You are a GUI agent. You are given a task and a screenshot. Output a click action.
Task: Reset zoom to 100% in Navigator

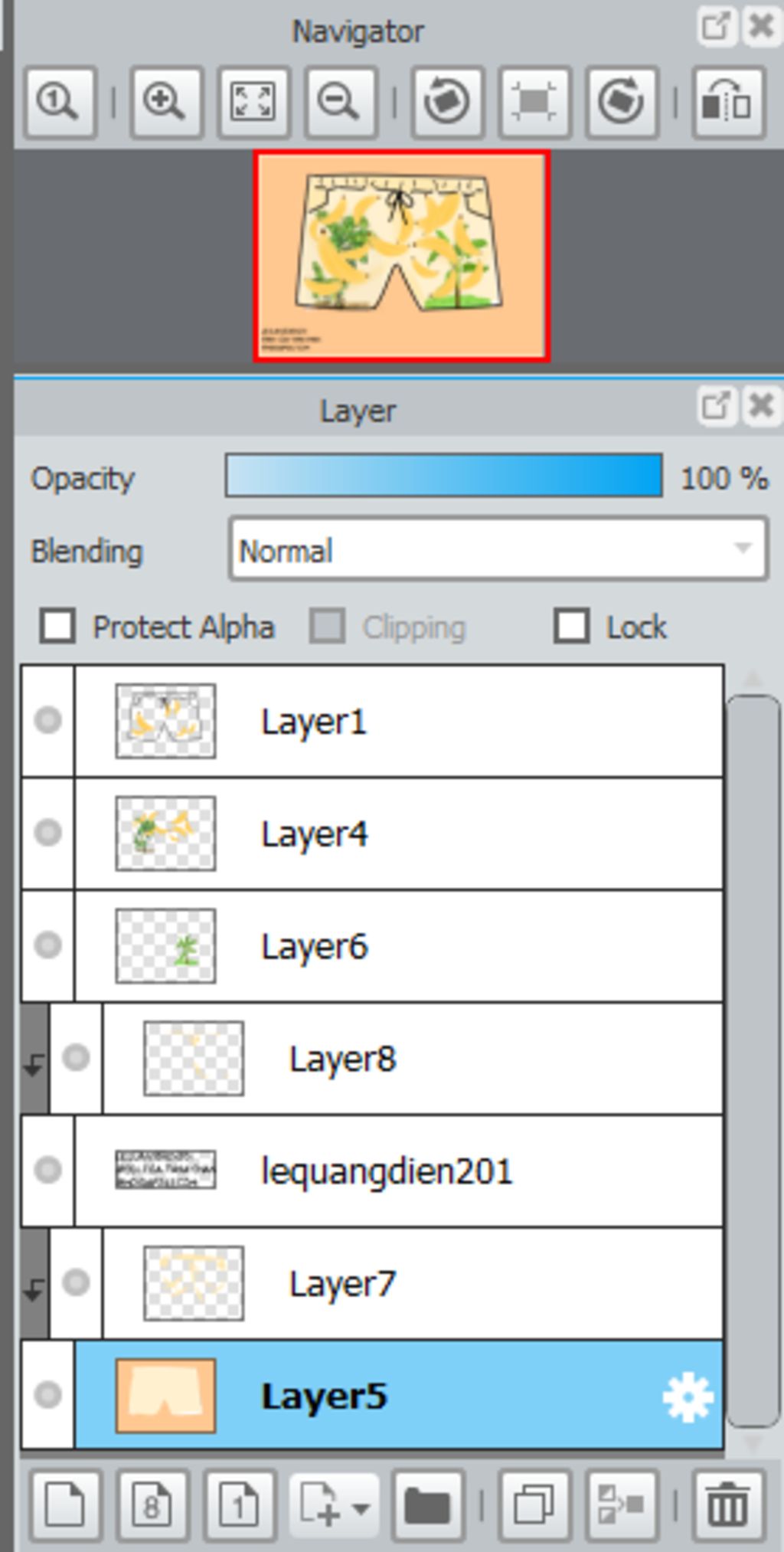coord(60,102)
